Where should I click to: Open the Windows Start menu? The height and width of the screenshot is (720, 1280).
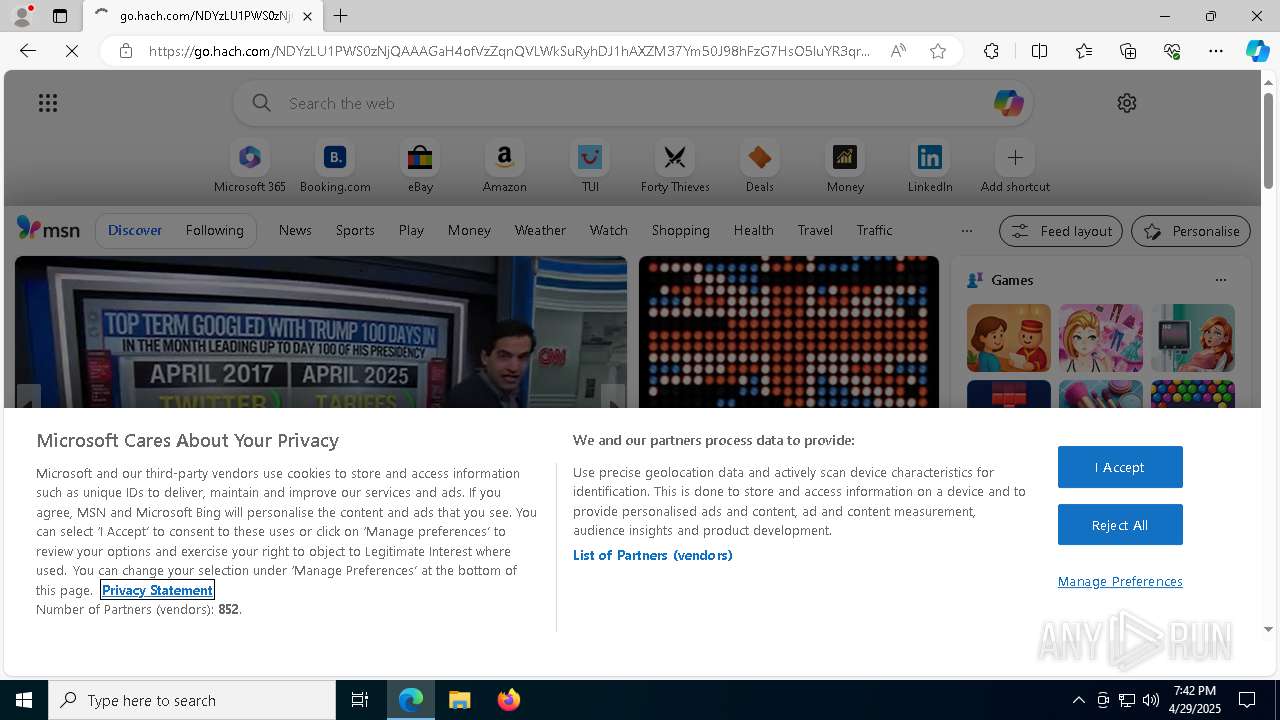tap(24, 700)
